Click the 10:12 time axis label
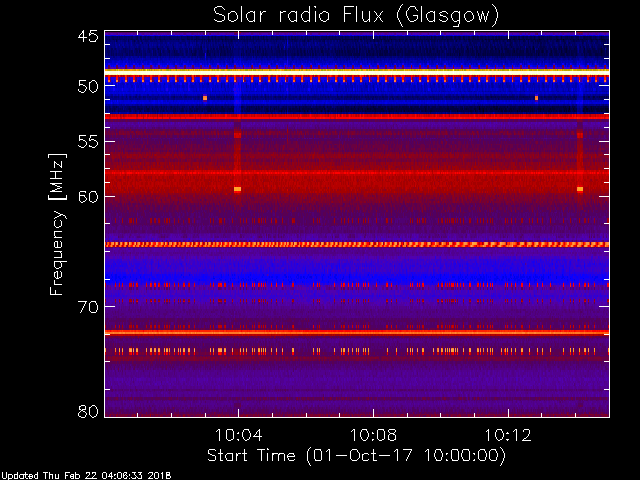This screenshot has height=480, width=640. (508, 435)
